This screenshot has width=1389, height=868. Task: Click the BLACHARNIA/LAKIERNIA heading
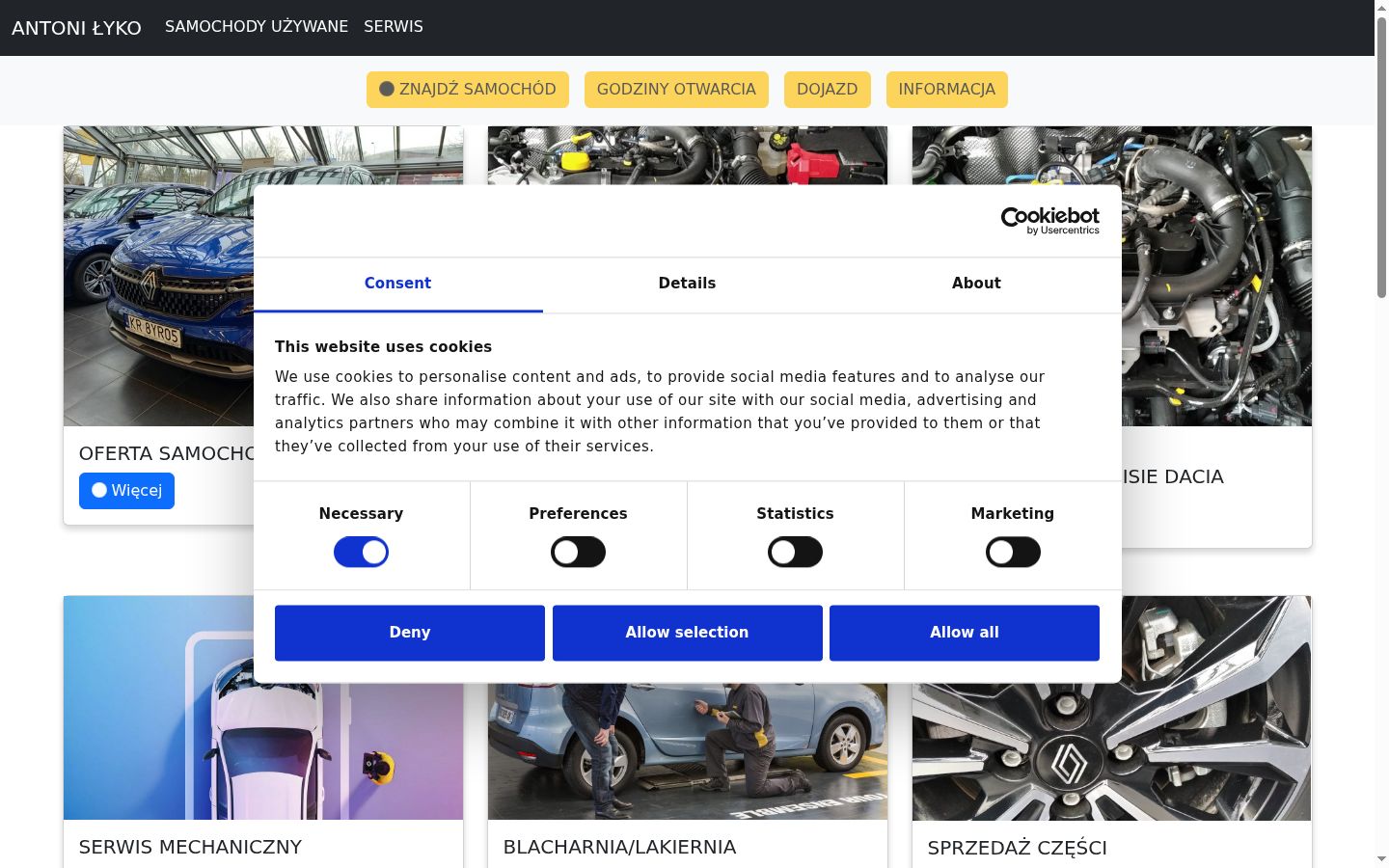[619, 848]
